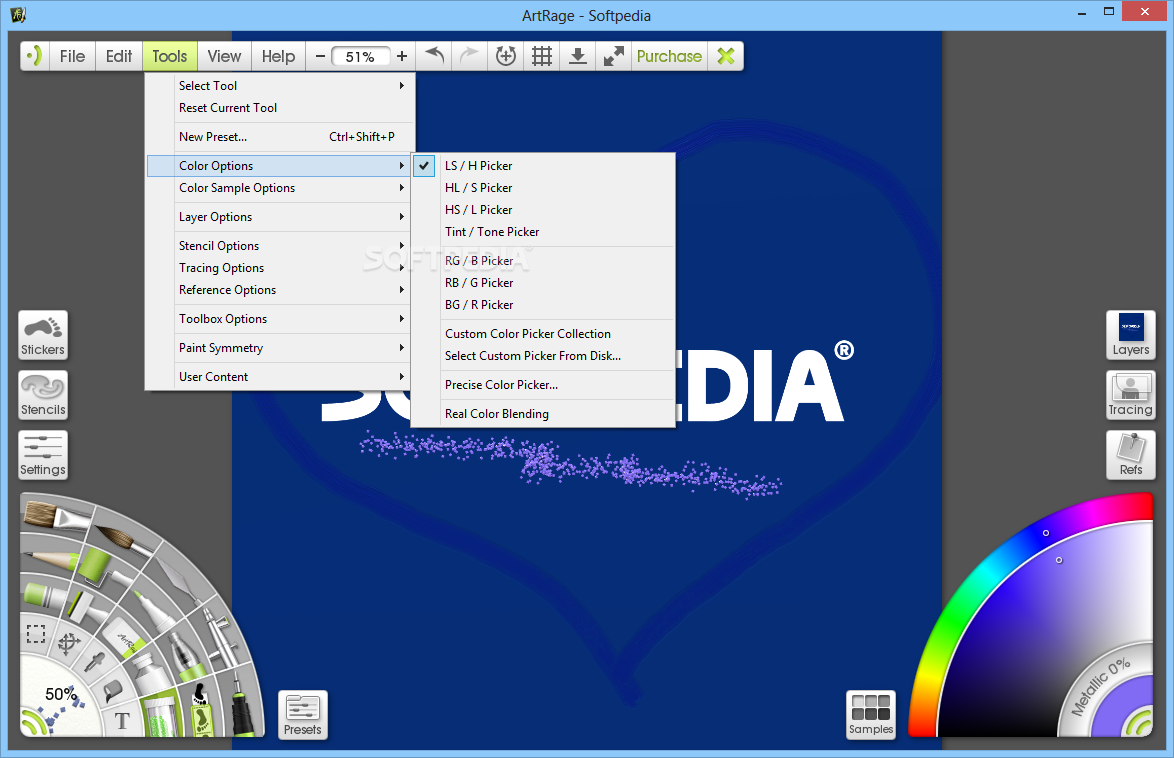
Task: Expand Layer Options submenu
Action: (x=280, y=217)
